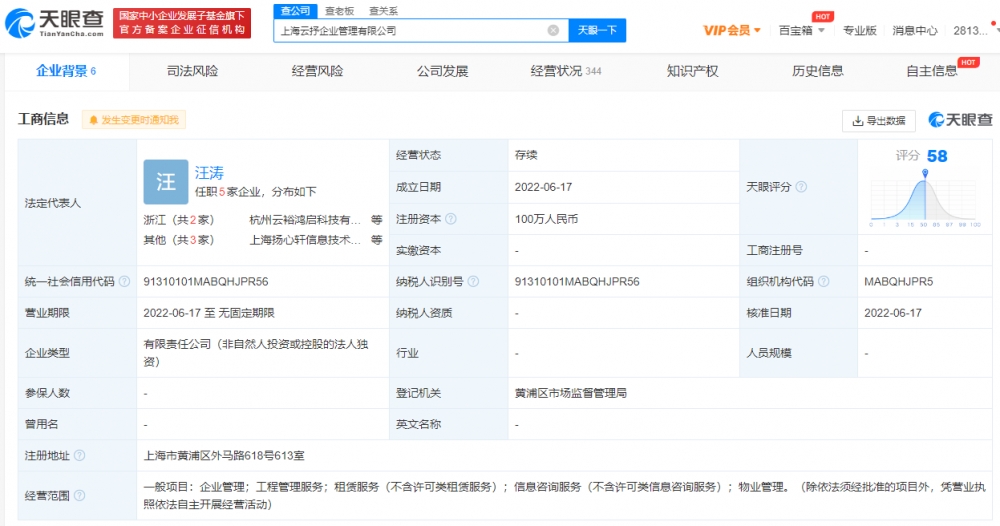Click 成立日期 value 2022-06-17

pos(543,187)
